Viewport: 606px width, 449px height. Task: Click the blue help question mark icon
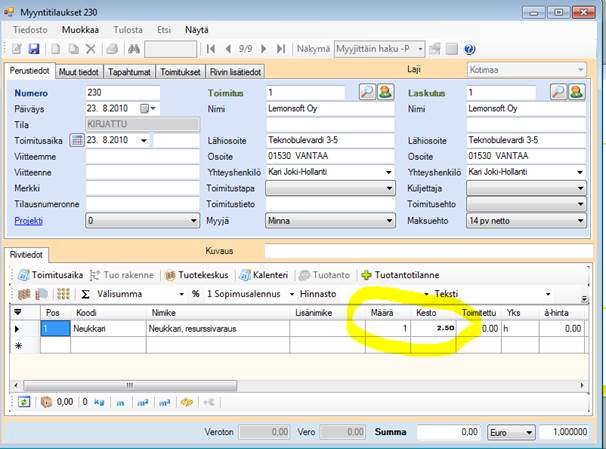coord(469,49)
